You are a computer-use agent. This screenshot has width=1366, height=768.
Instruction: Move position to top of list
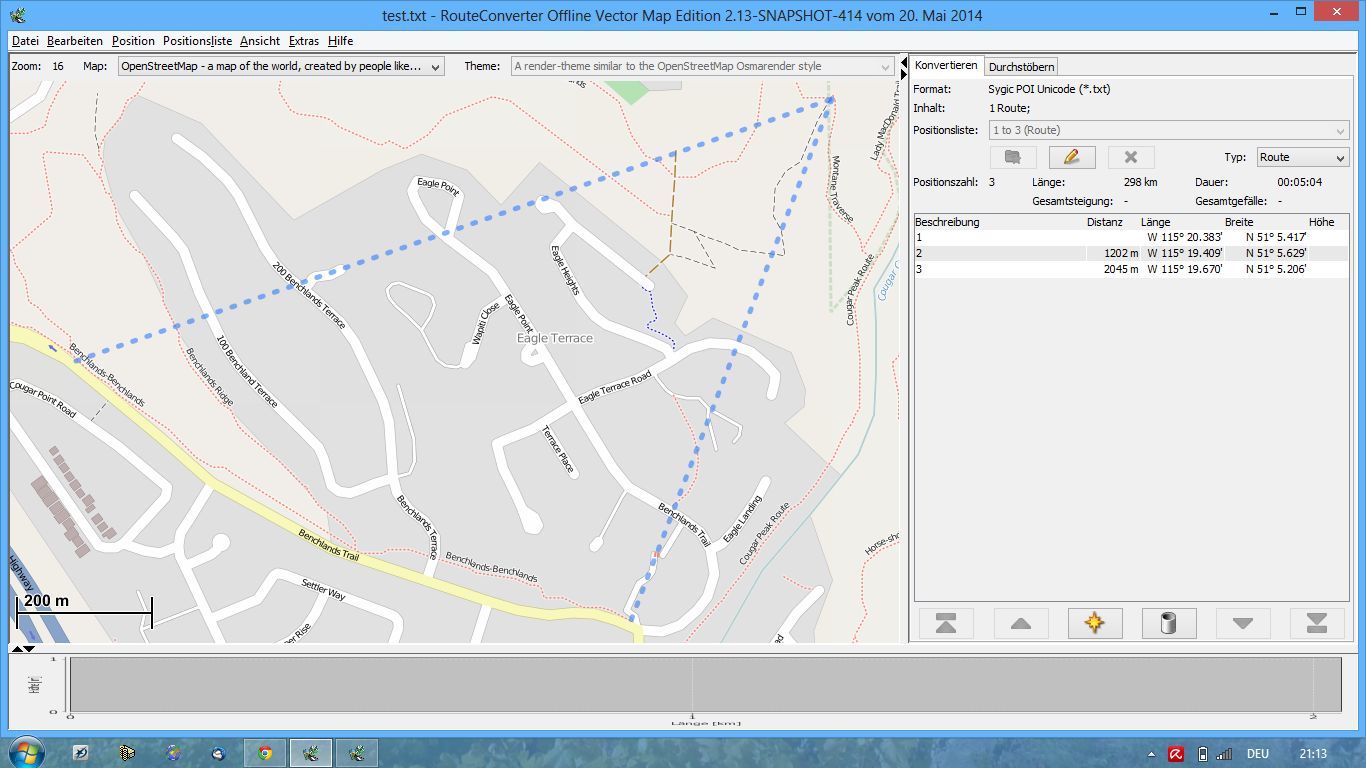(x=946, y=623)
